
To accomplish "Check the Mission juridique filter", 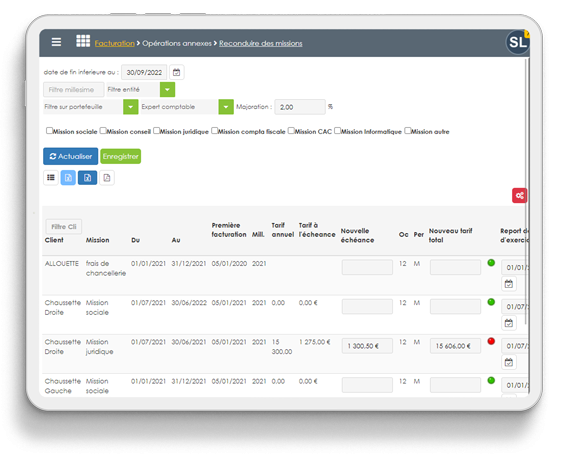I will (x=156, y=131).
